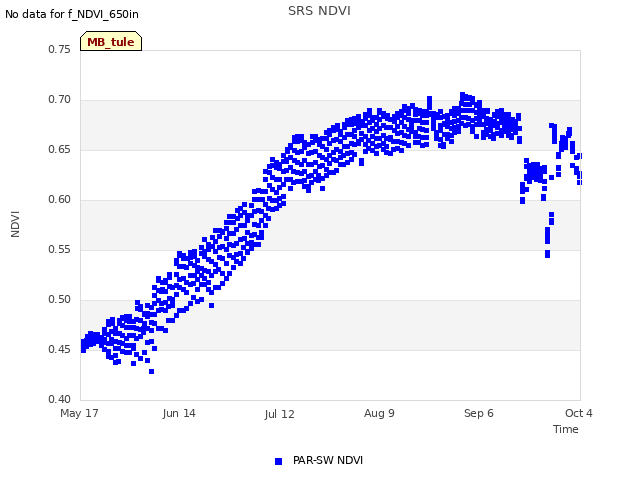640x480 pixels.
Task: Click the Aug 9 x-axis label
Action: pos(379,413)
